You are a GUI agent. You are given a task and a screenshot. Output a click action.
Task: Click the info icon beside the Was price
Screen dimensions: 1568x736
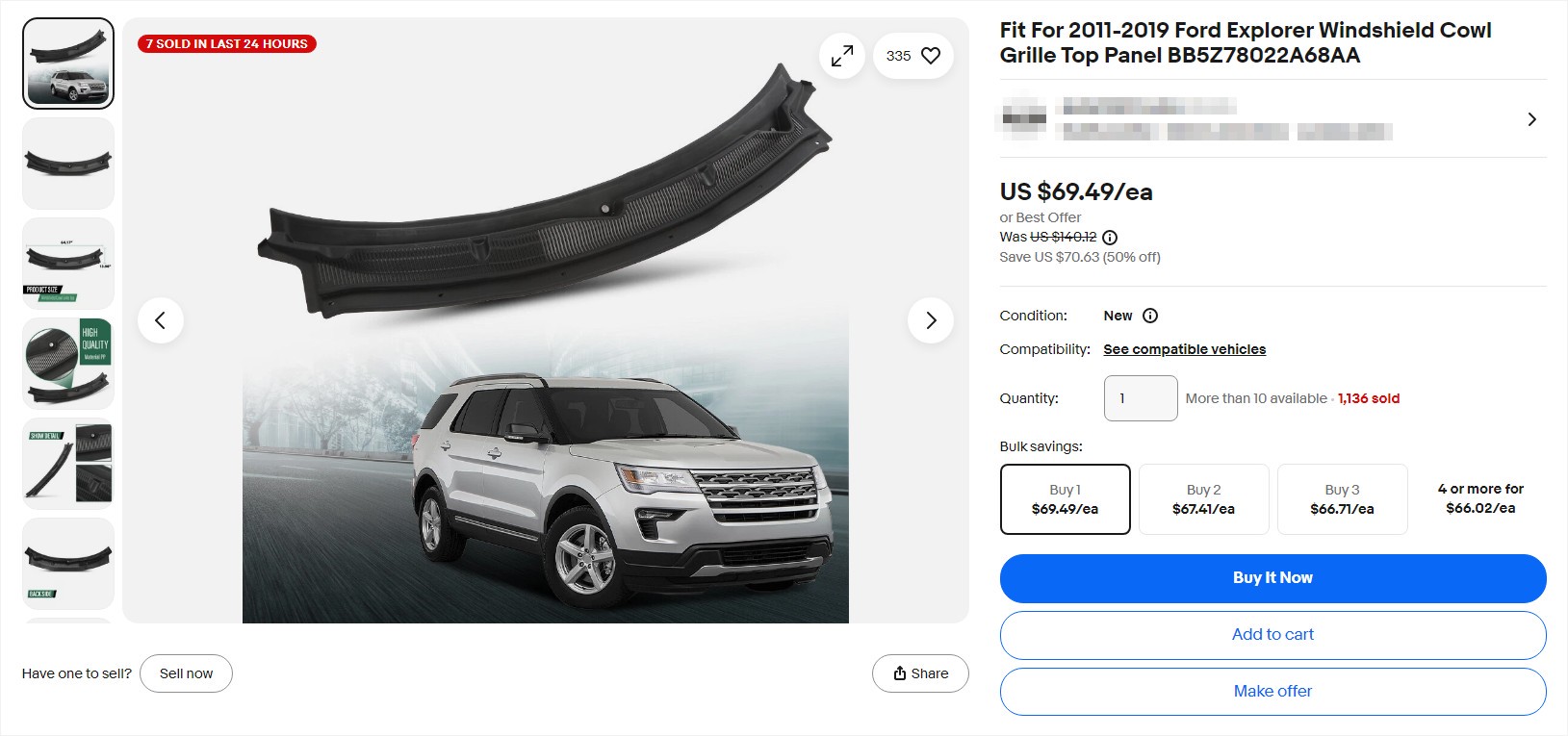(x=1109, y=237)
